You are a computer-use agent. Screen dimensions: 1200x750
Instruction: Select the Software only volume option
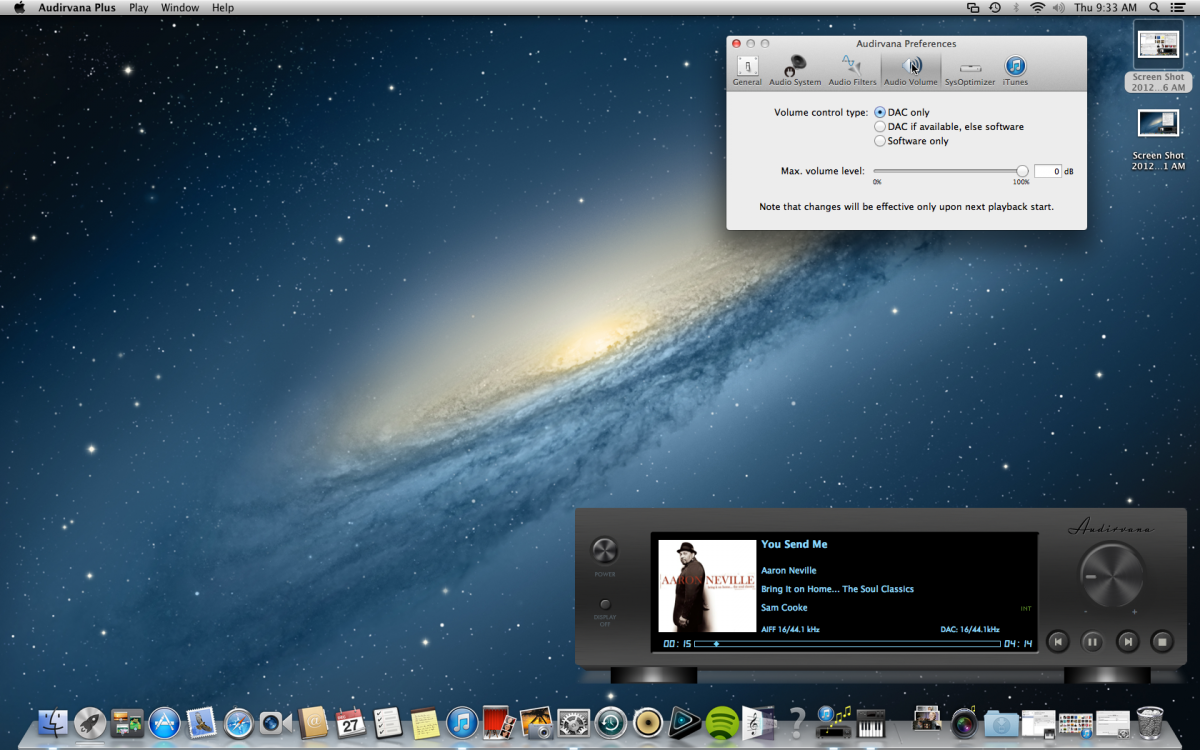[880, 141]
